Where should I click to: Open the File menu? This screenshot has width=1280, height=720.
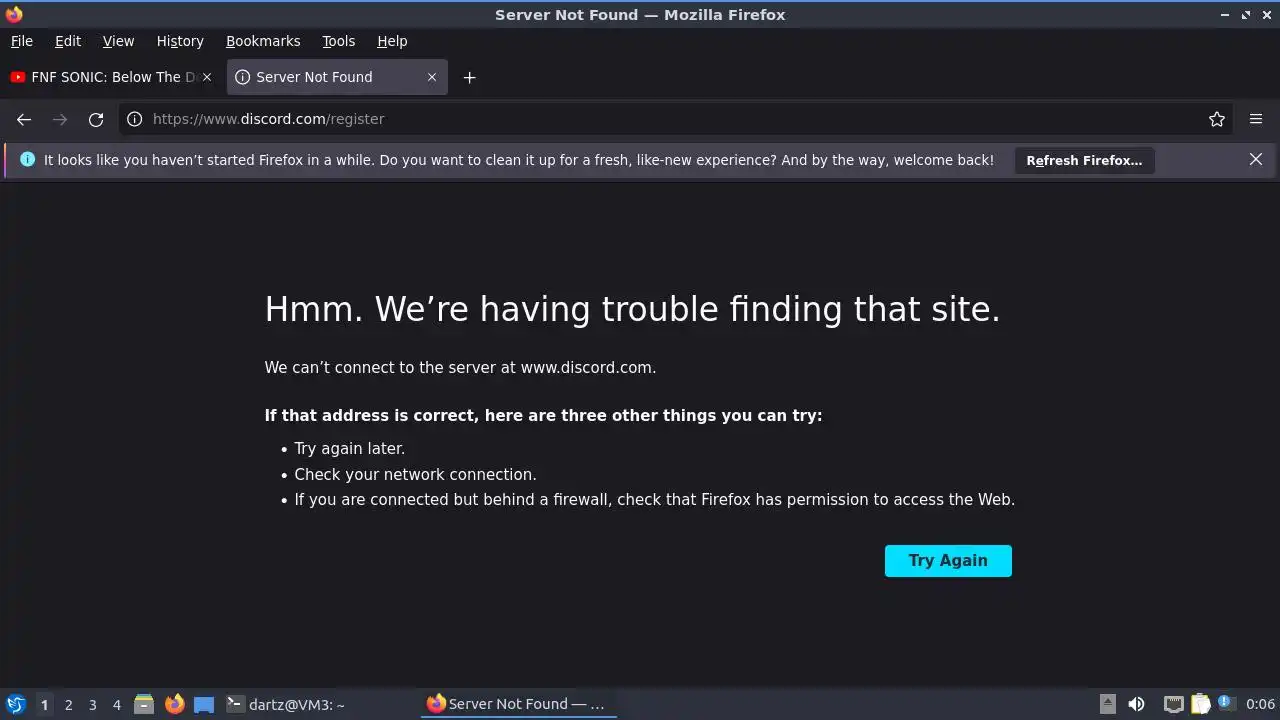click(x=22, y=41)
